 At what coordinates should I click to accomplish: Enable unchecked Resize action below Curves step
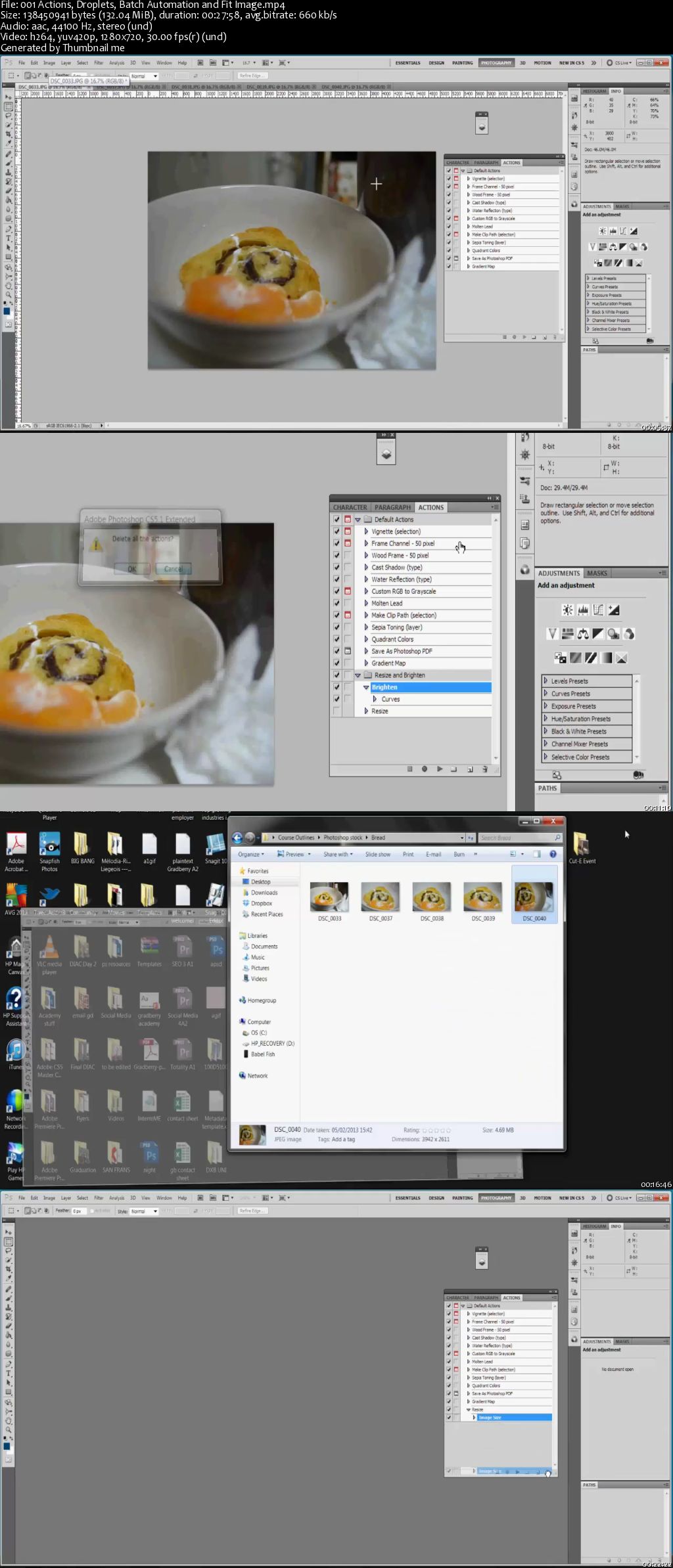[336, 711]
